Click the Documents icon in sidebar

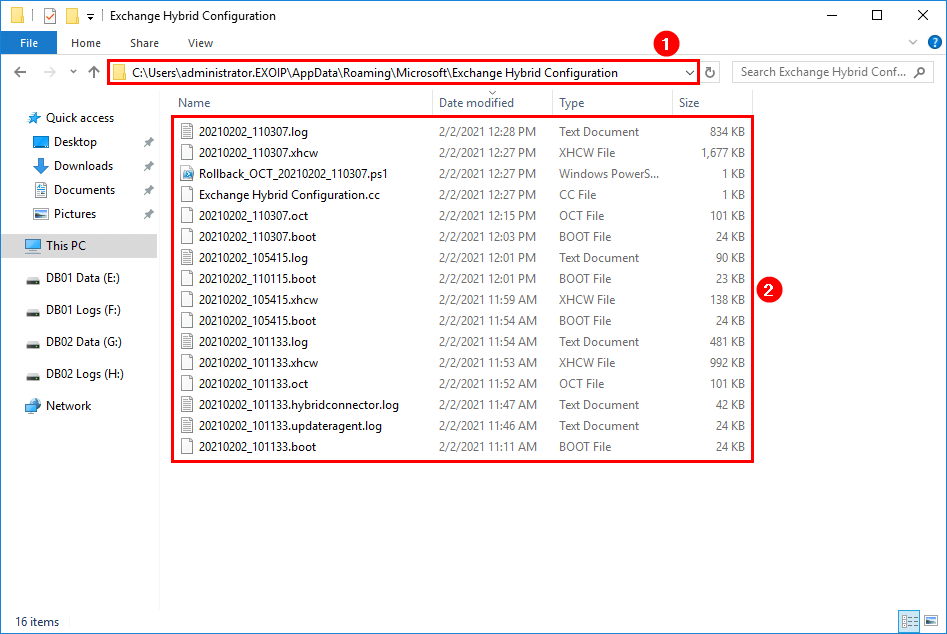coord(41,190)
